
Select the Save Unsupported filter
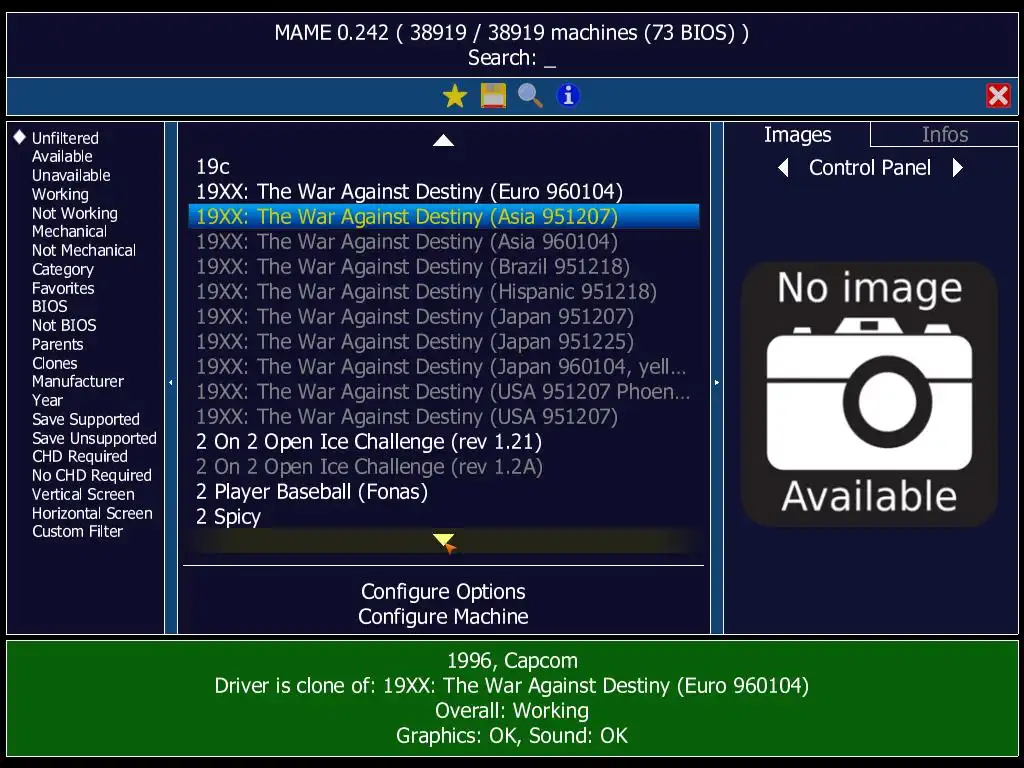[x=94, y=438]
